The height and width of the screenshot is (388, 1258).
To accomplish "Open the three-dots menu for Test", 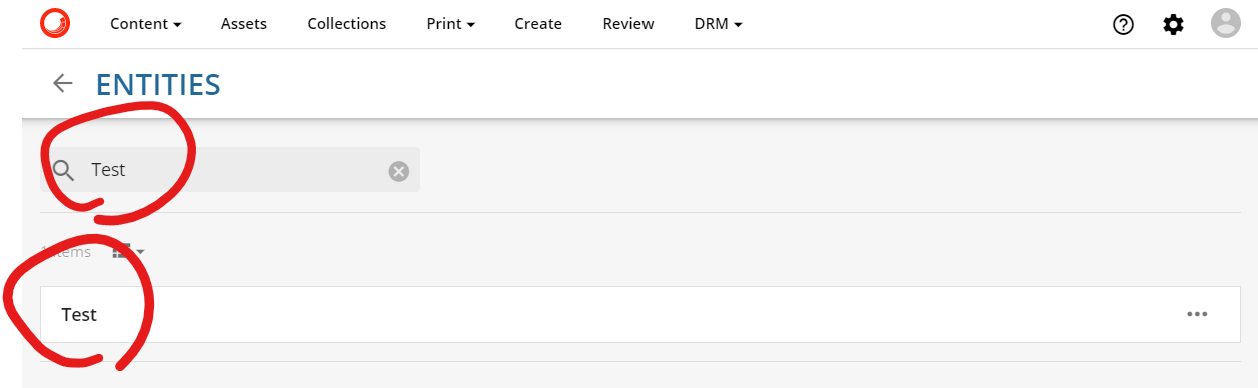I will pyautogui.click(x=1197, y=314).
